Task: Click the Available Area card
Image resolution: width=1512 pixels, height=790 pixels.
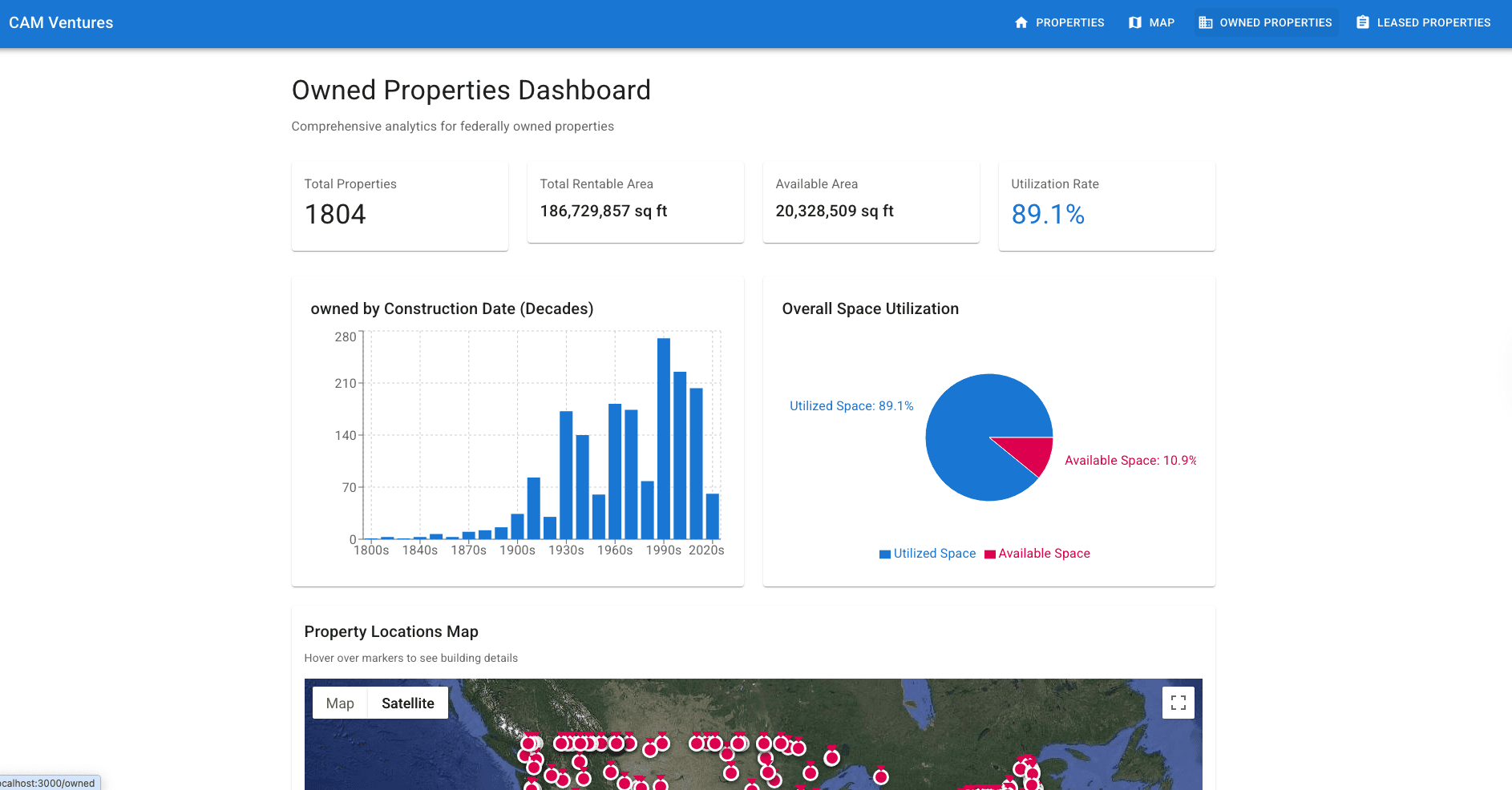Action: pyautogui.click(x=871, y=202)
